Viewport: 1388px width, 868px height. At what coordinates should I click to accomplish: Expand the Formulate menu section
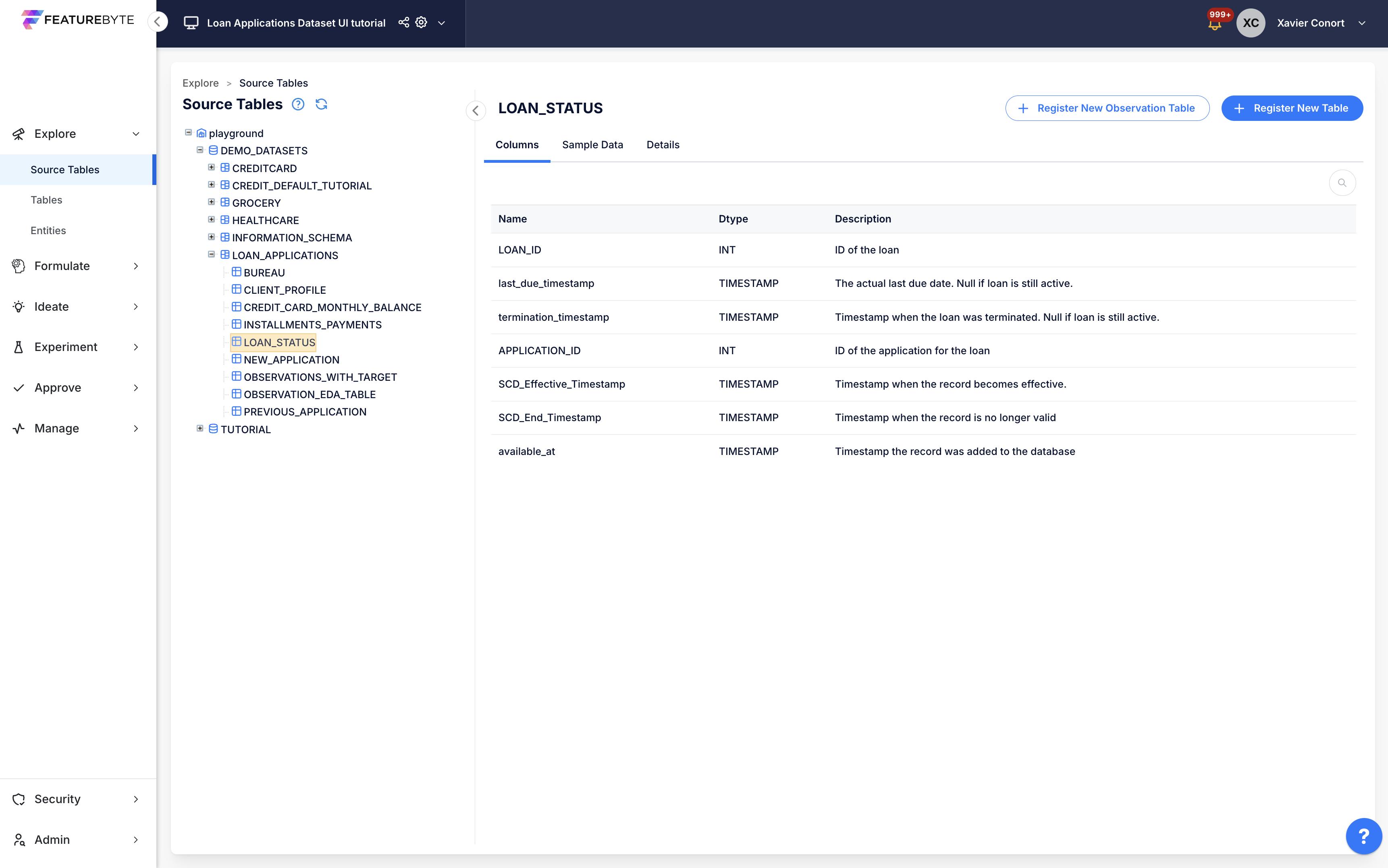(x=136, y=266)
